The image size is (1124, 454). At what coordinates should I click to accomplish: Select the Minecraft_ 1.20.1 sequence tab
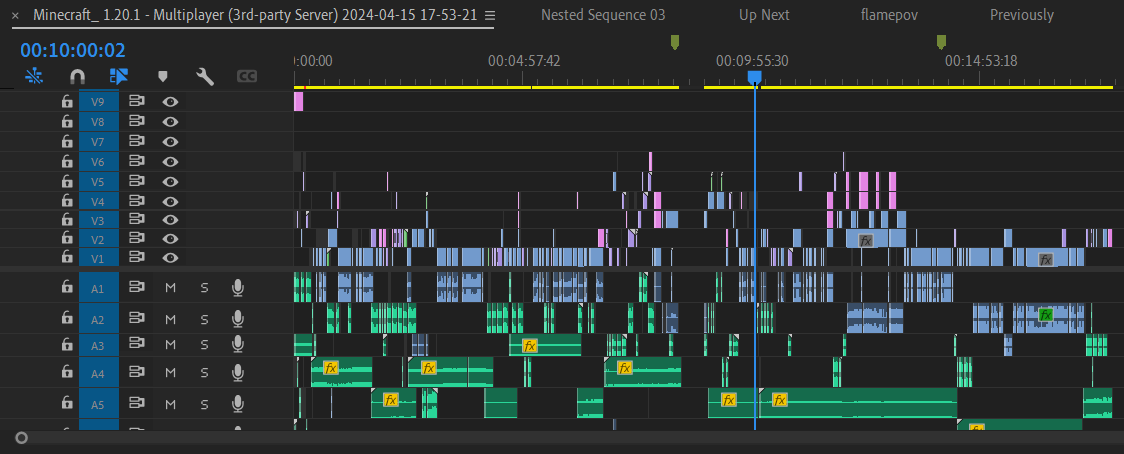pos(255,15)
